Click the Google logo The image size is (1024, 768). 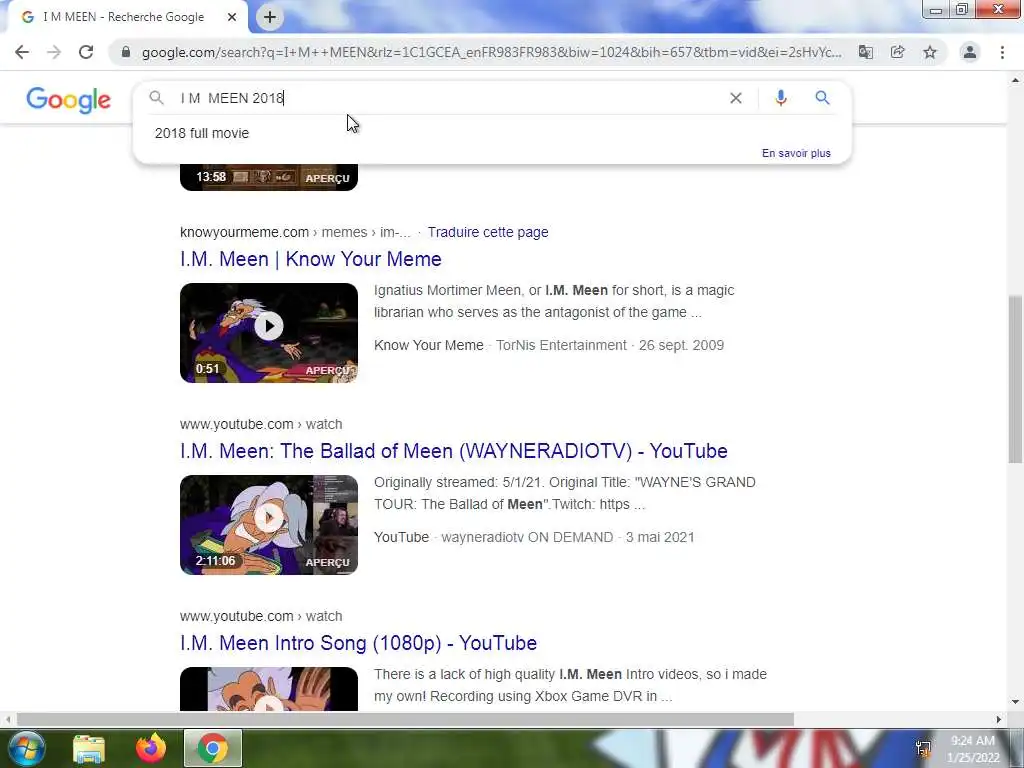click(x=69, y=99)
